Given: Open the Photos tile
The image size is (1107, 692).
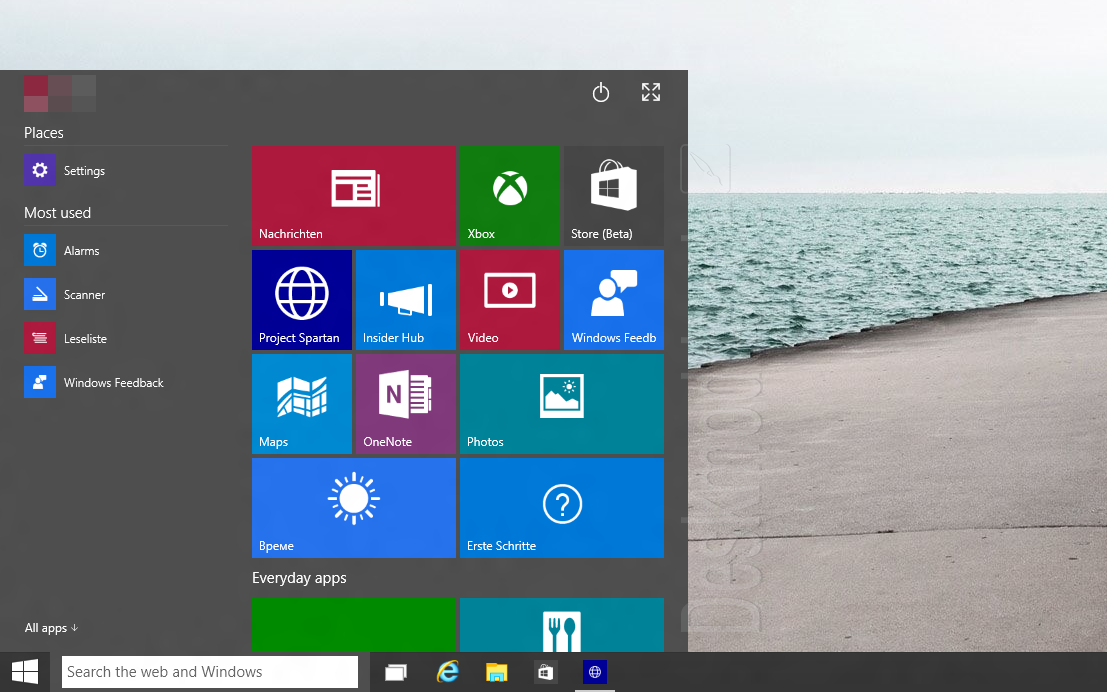Looking at the screenshot, I should pyautogui.click(x=562, y=404).
